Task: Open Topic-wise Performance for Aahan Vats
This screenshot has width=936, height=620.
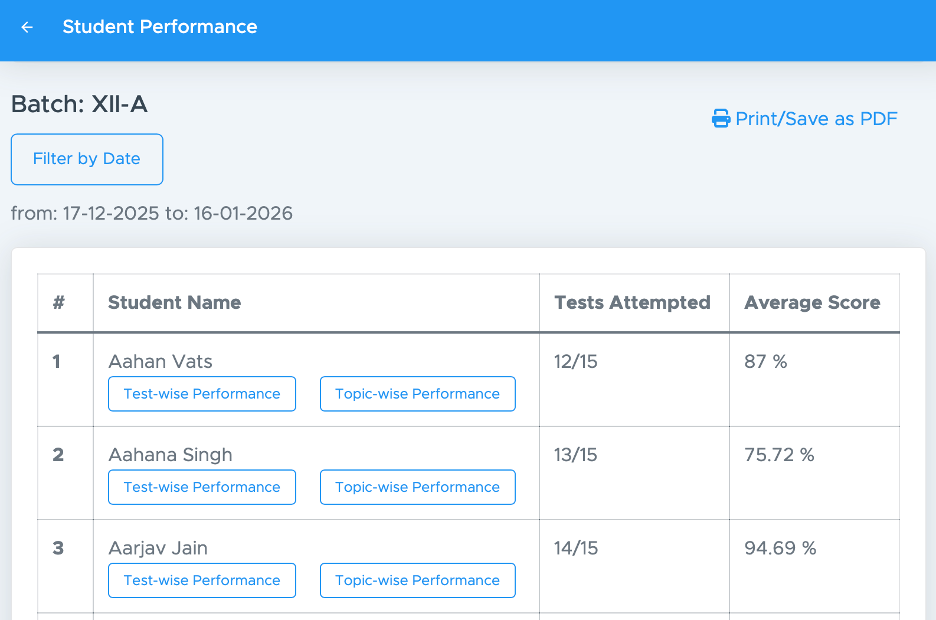Action: click(417, 394)
